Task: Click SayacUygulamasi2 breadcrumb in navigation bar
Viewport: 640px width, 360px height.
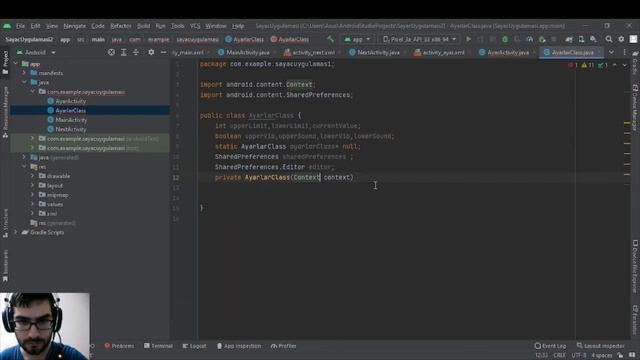Action: 29,39
